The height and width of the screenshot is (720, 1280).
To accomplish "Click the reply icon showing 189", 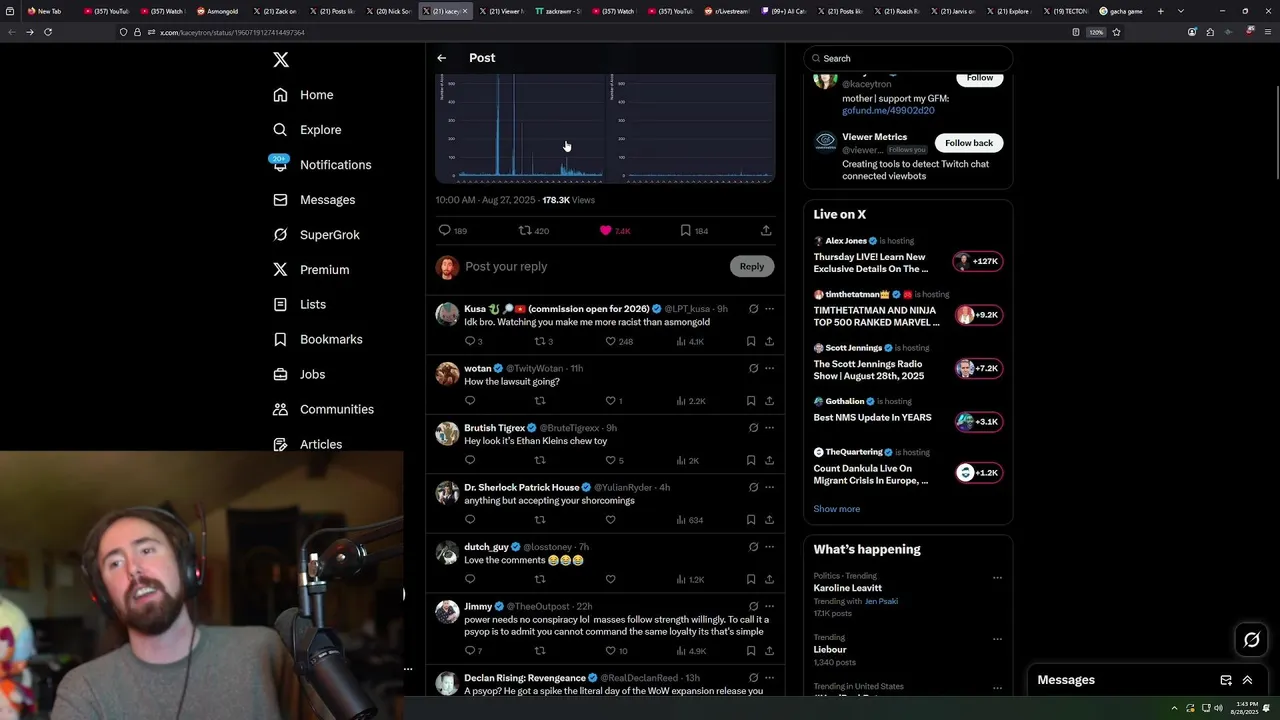I will point(445,231).
